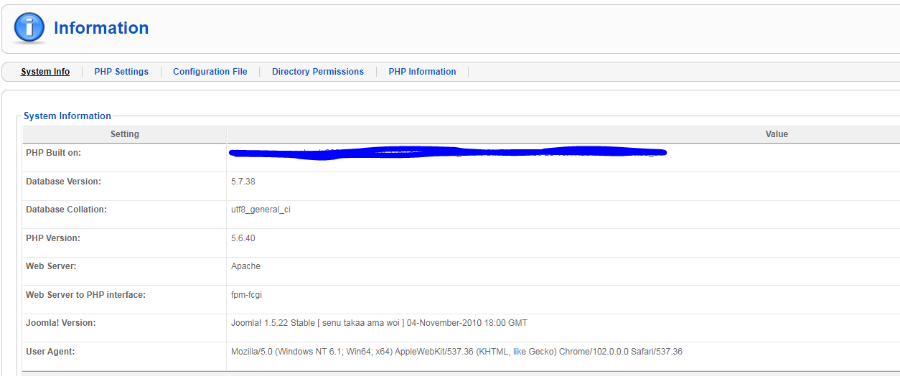Click the fpm-fcgi interface value
The height and width of the screenshot is (376, 900).
pos(247,295)
